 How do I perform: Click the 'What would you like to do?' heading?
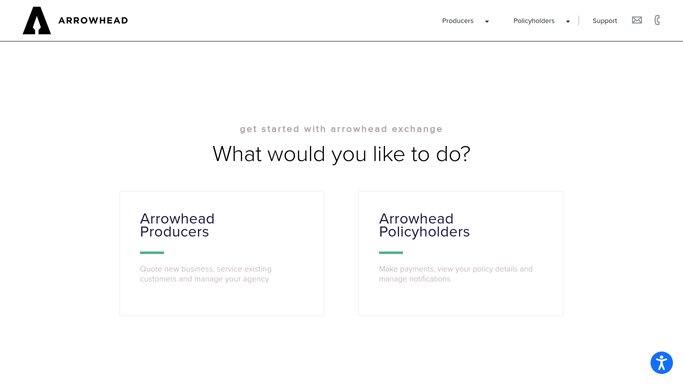pyautogui.click(x=342, y=154)
